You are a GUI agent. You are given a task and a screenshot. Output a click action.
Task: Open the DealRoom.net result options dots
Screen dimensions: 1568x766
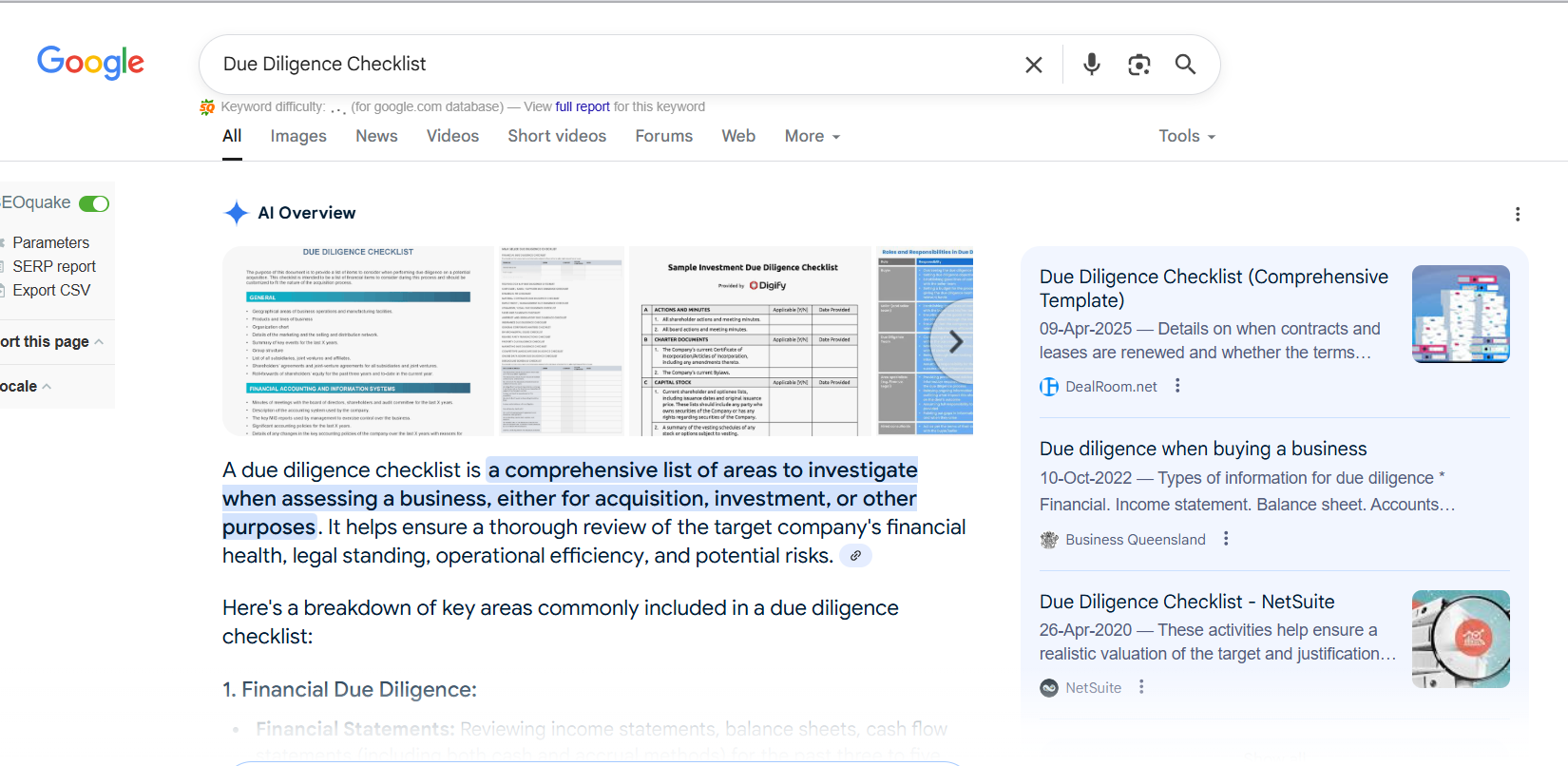[x=1177, y=386]
